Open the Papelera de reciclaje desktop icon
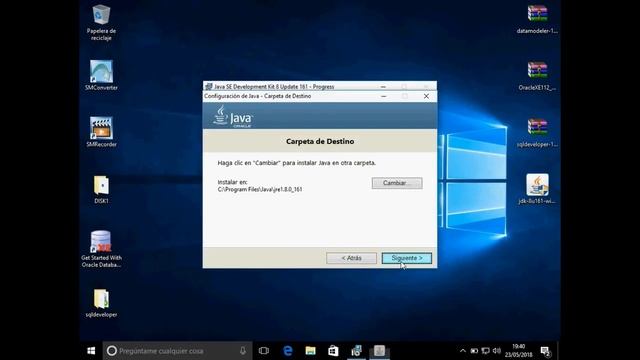Screen dimensions: 640x360 tap(101, 22)
